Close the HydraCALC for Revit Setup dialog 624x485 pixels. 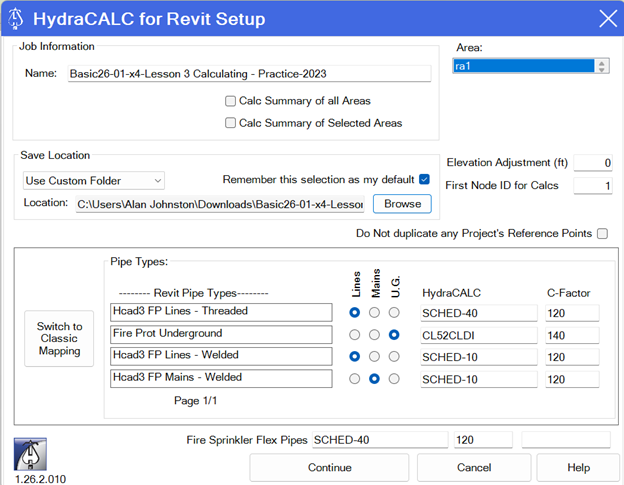click(x=608, y=19)
